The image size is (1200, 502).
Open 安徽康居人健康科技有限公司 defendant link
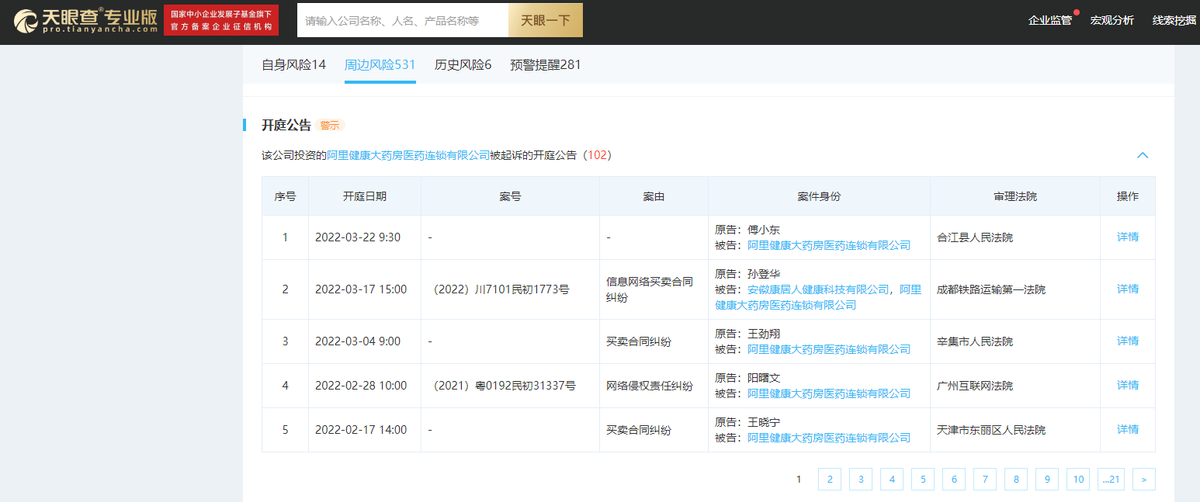[819, 289]
